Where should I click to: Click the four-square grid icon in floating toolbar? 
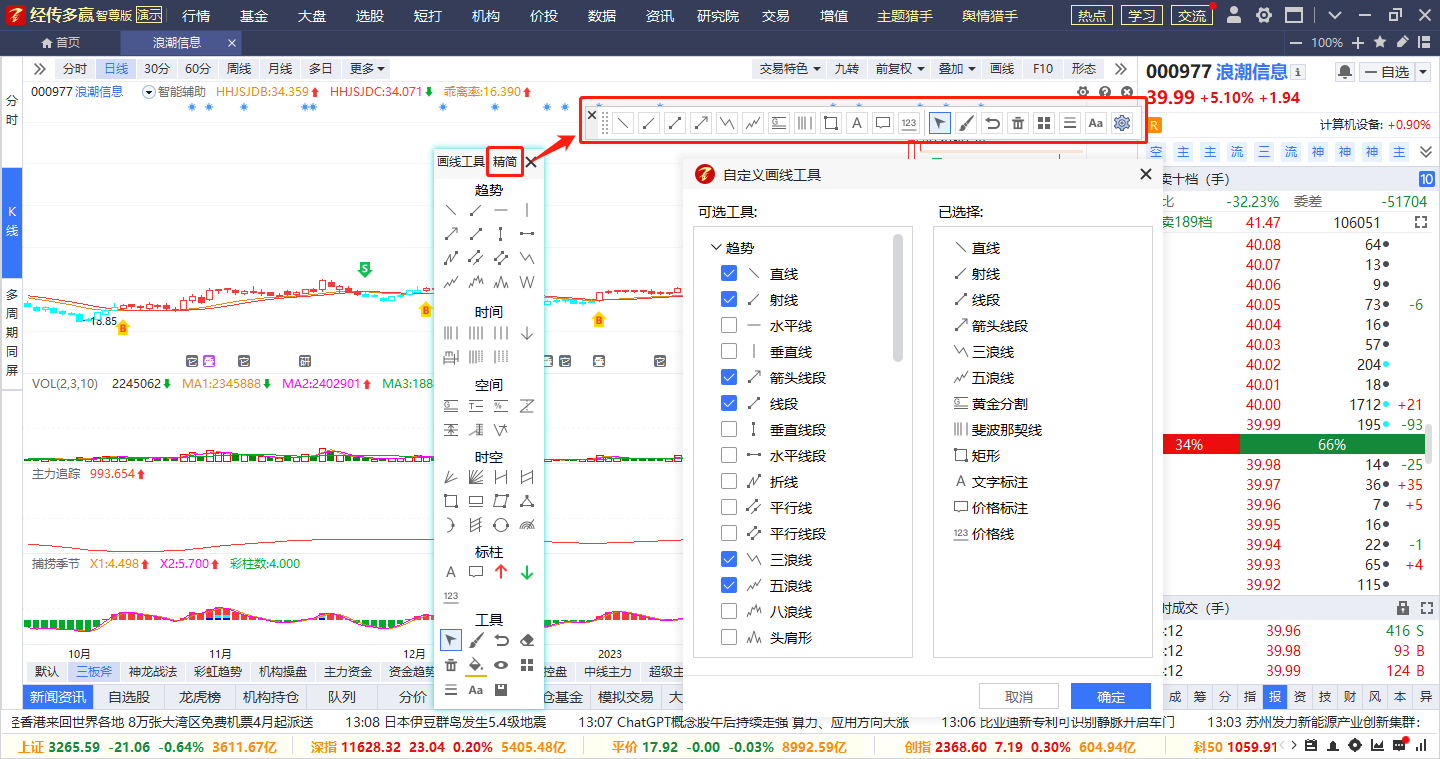(1044, 123)
